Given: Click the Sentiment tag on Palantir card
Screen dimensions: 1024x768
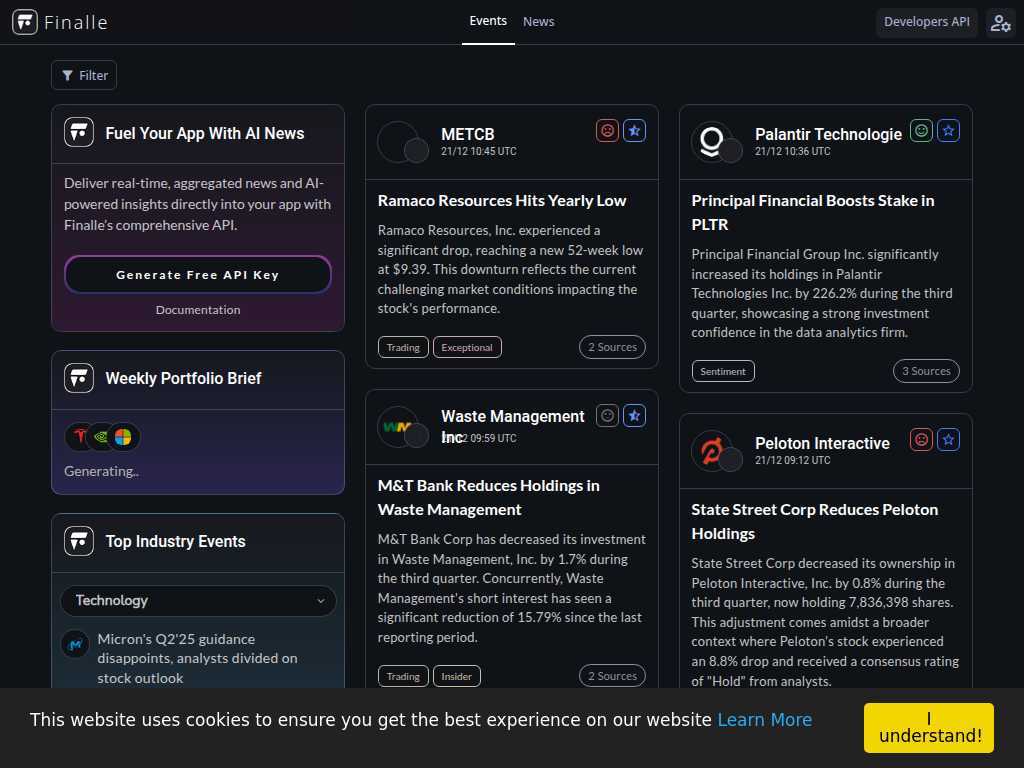Looking at the screenshot, I should point(723,371).
